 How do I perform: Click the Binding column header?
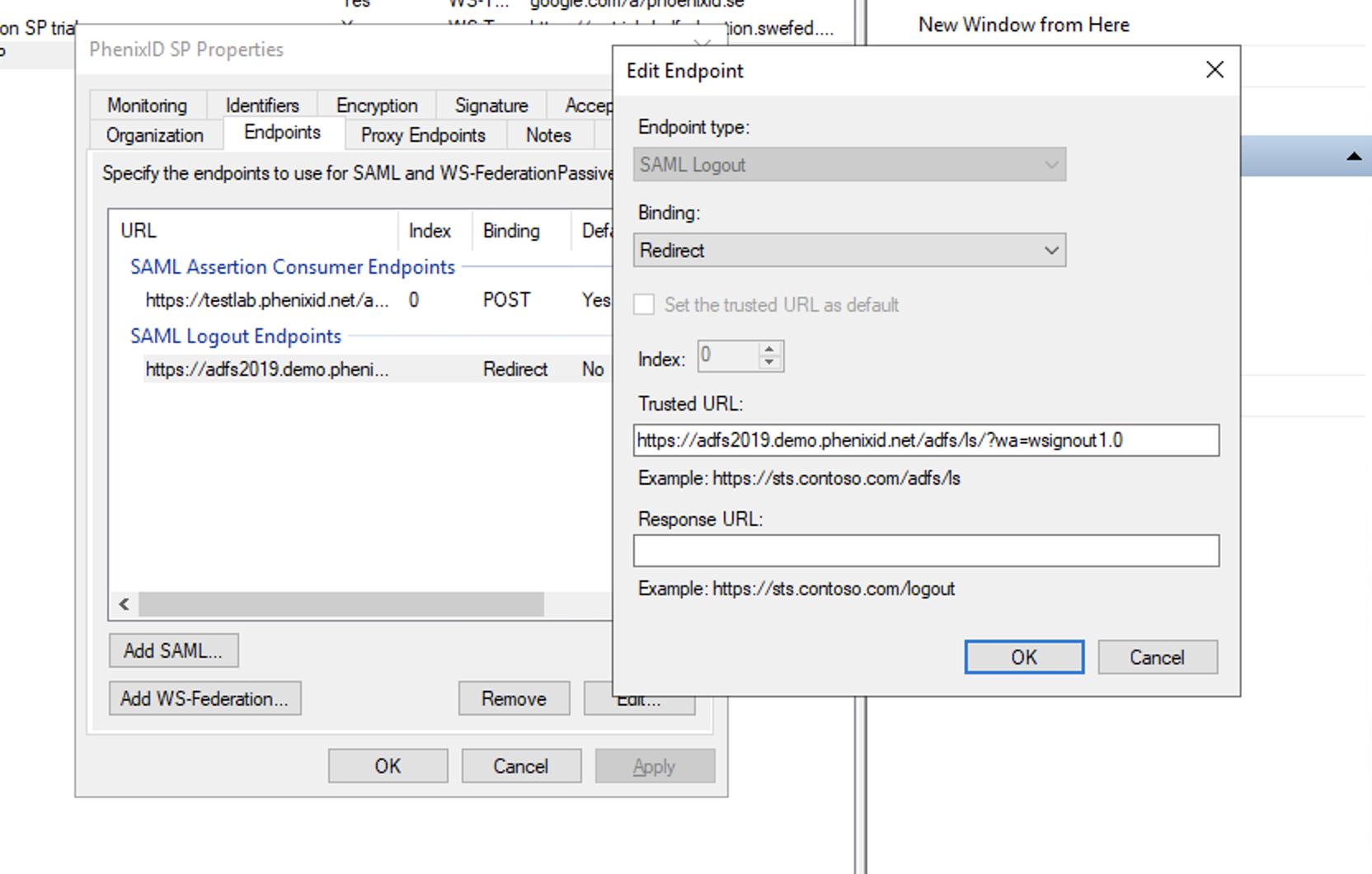click(521, 231)
